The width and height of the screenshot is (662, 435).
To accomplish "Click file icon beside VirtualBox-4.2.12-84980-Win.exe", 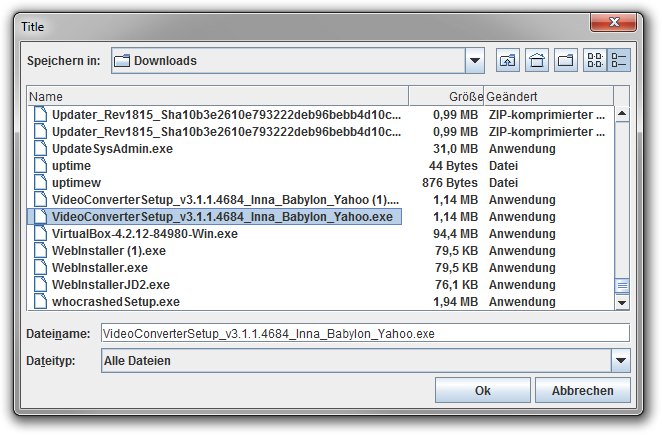I will point(41,234).
